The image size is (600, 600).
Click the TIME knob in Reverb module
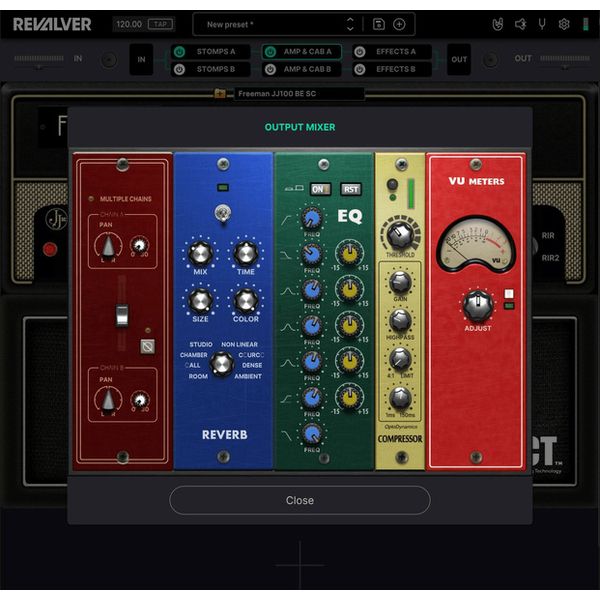pos(246,253)
